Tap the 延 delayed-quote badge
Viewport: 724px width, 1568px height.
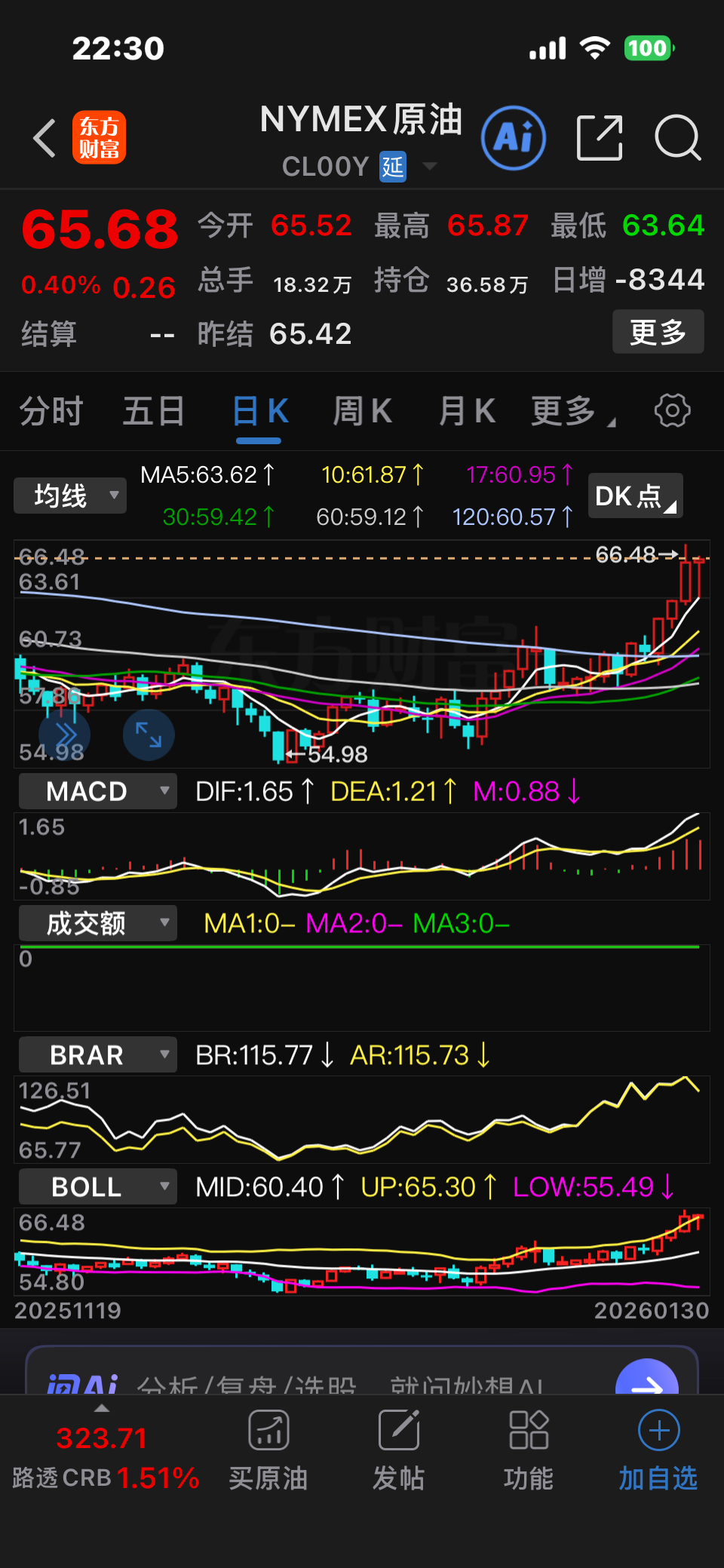(393, 167)
